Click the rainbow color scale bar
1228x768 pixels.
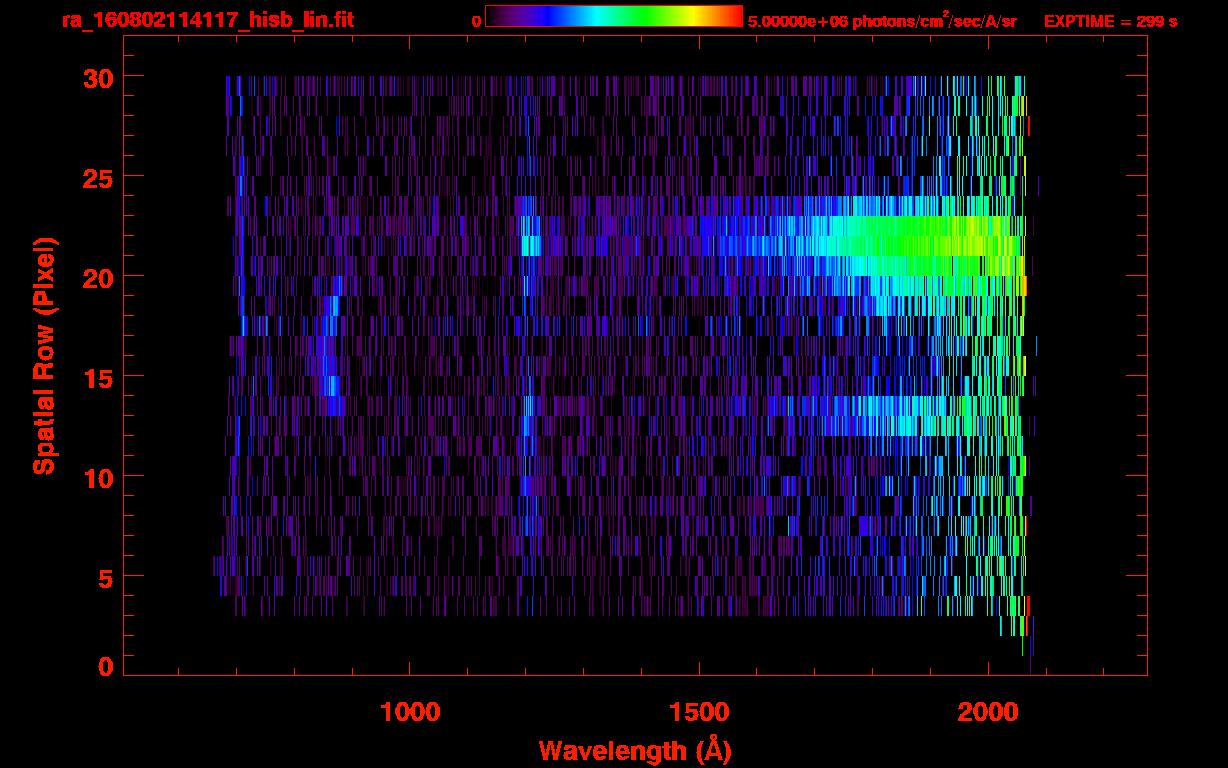click(x=614, y=16)
